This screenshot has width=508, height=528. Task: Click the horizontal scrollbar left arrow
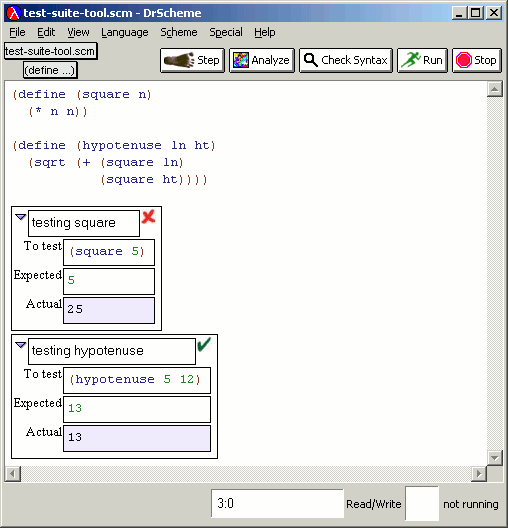click(13, 474)
